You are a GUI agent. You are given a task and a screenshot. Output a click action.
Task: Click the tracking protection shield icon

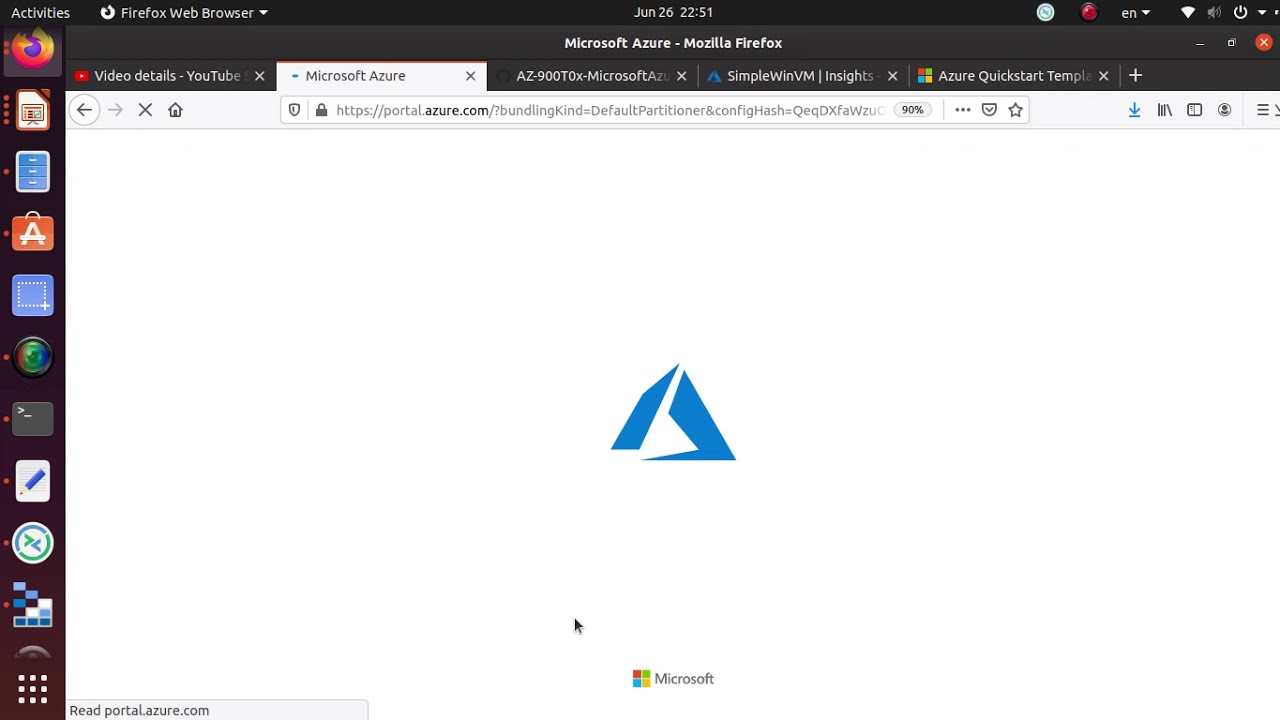click(x=294, y=110)
